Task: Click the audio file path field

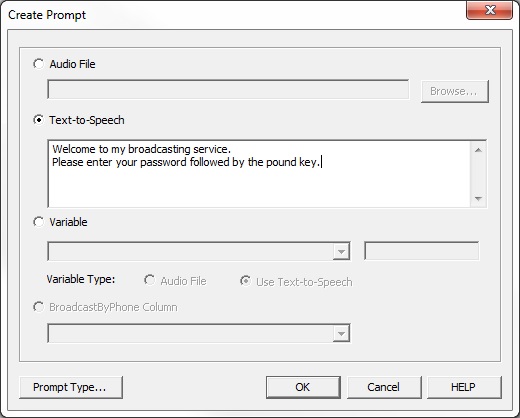Action: click(x=228, y=89)
